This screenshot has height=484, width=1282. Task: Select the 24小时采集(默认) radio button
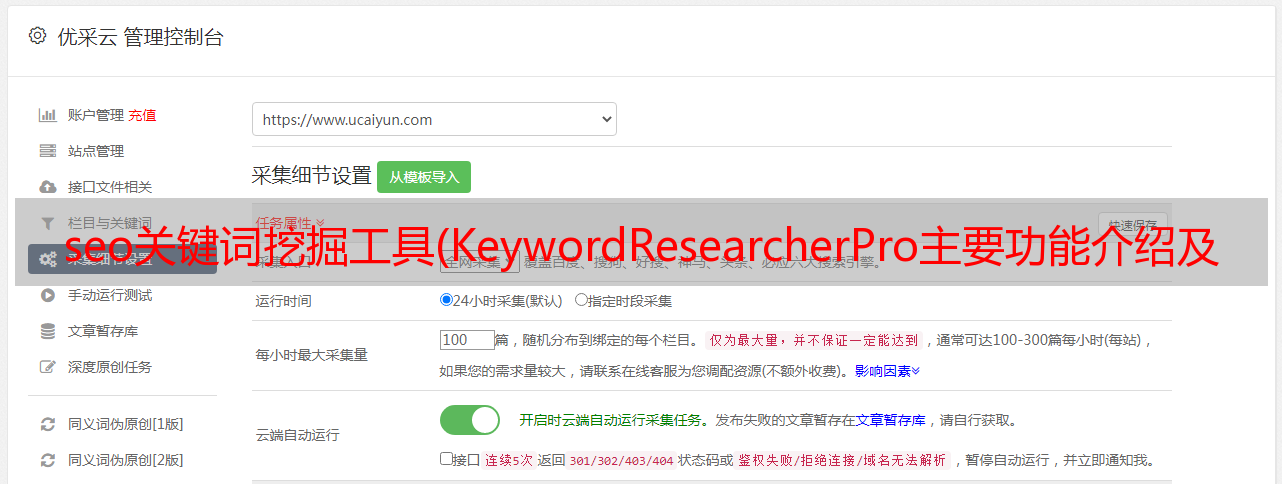click(x=447, y=300)
